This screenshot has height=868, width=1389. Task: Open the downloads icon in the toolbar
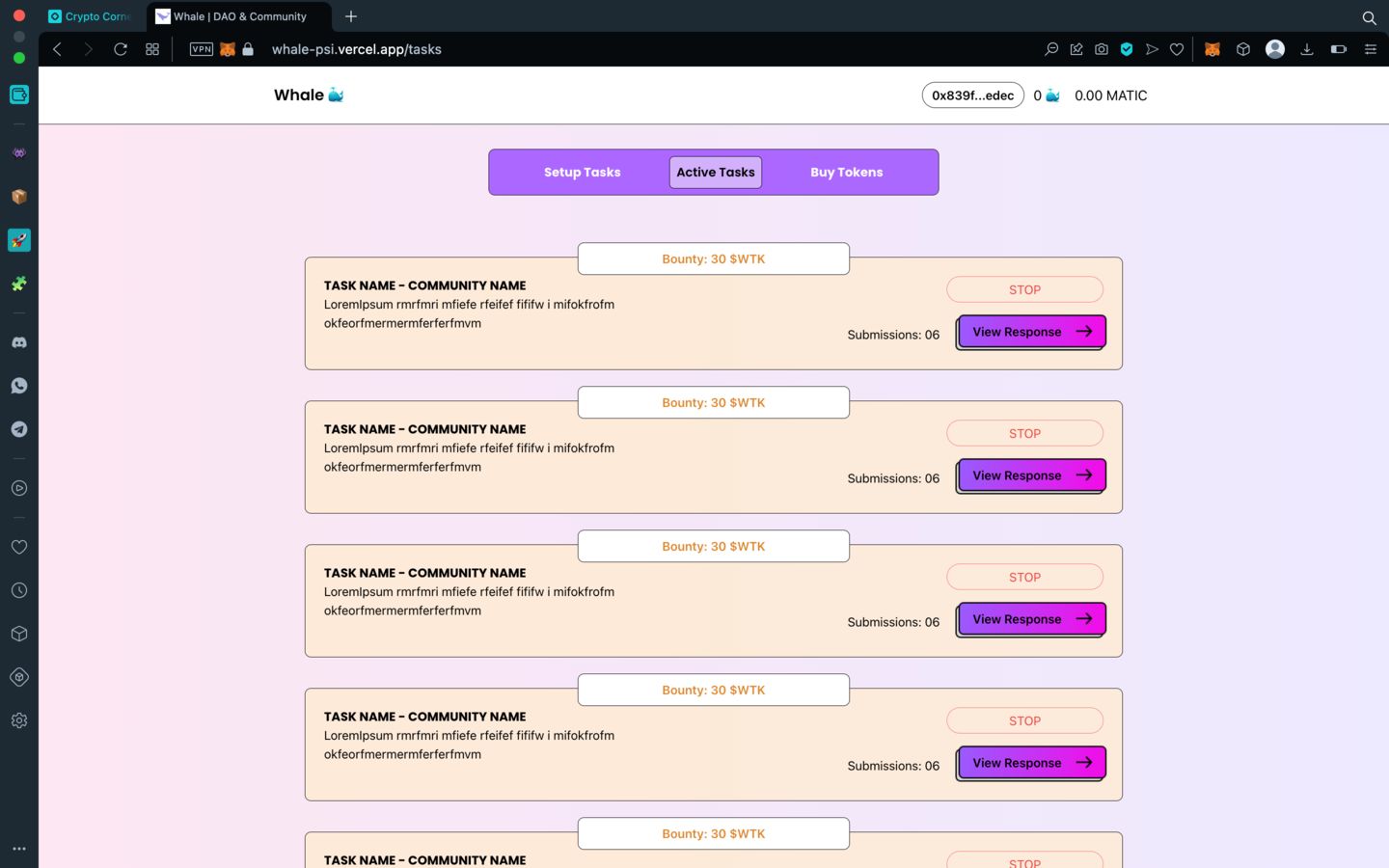(x=1307, y=49)
